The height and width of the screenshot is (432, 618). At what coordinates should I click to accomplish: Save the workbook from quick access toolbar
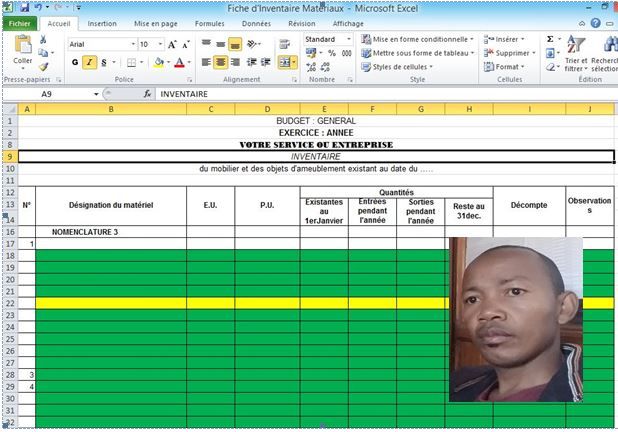coord(25,7)
